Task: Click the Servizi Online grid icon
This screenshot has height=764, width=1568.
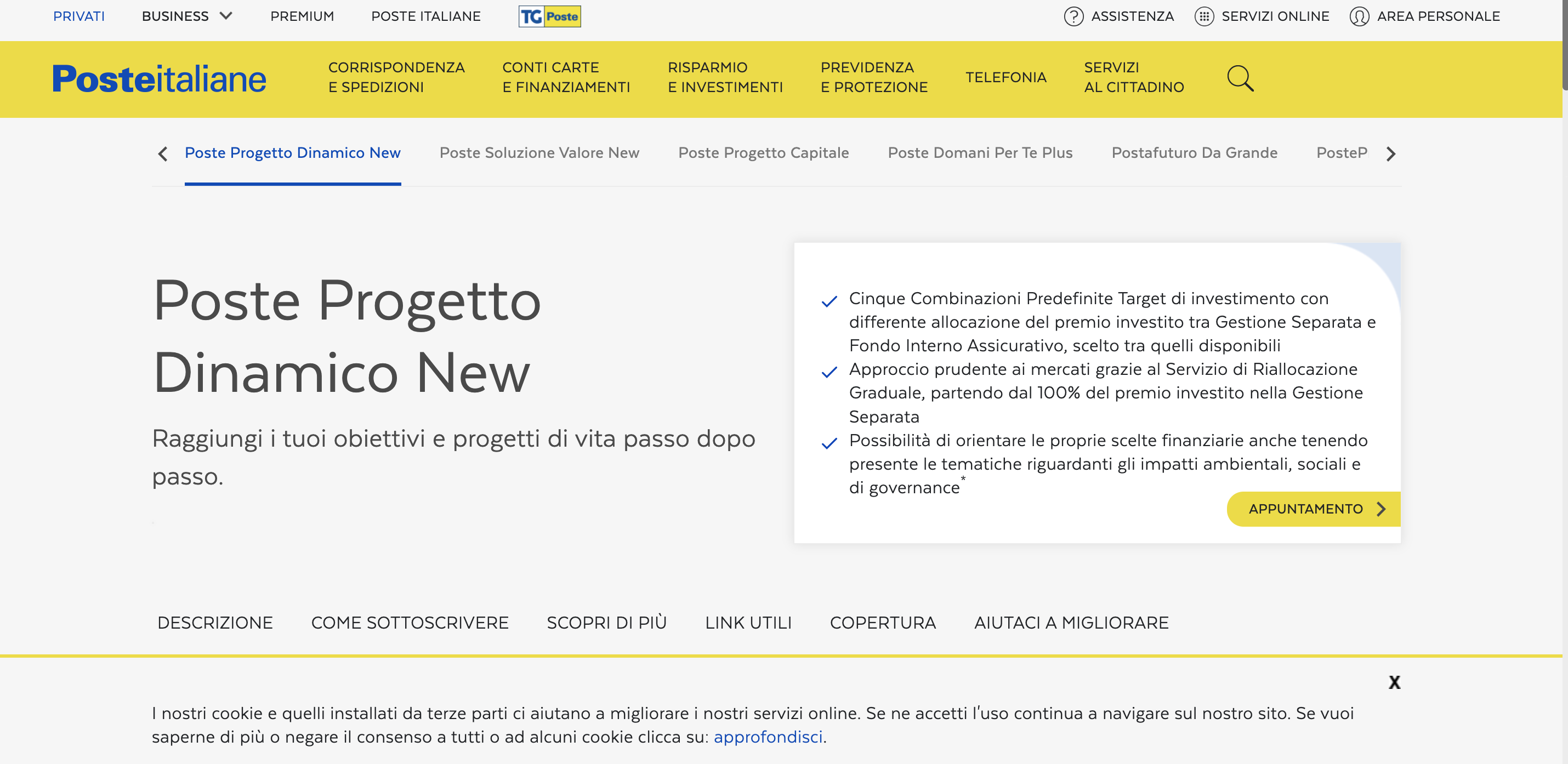Action: tap(1203, 16)
